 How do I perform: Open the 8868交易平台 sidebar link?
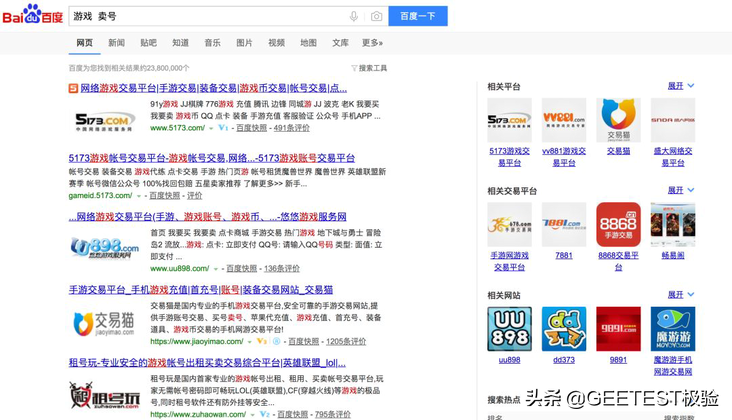point(619,261)
